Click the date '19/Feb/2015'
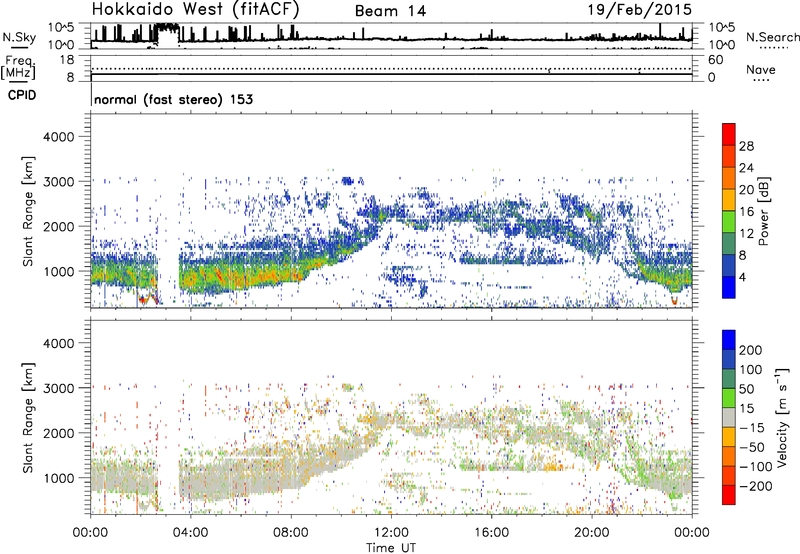This screenshot has width=800, height=554. (x=640, y=9)
